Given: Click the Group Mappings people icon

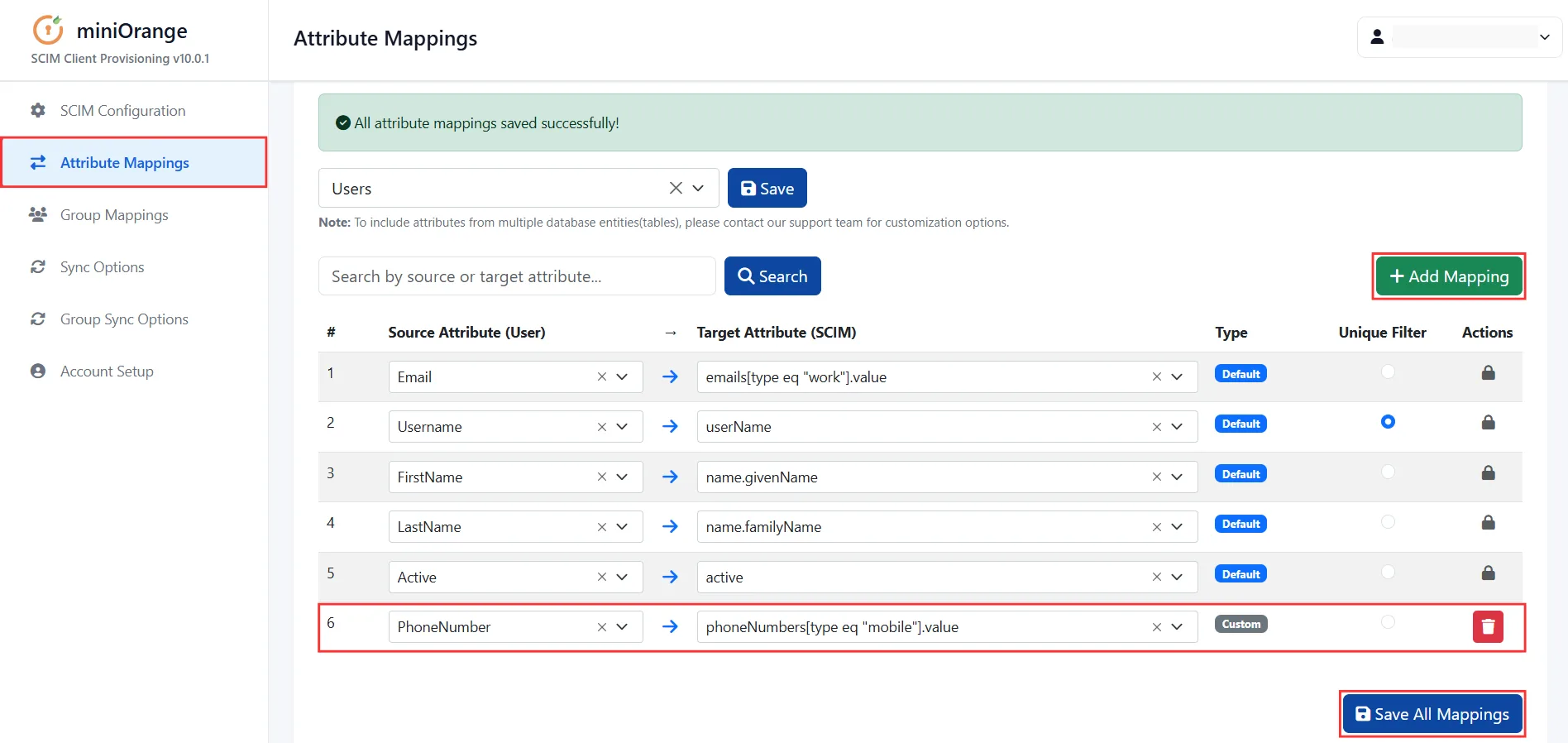Looking at the screenshot, I should 38,214.
